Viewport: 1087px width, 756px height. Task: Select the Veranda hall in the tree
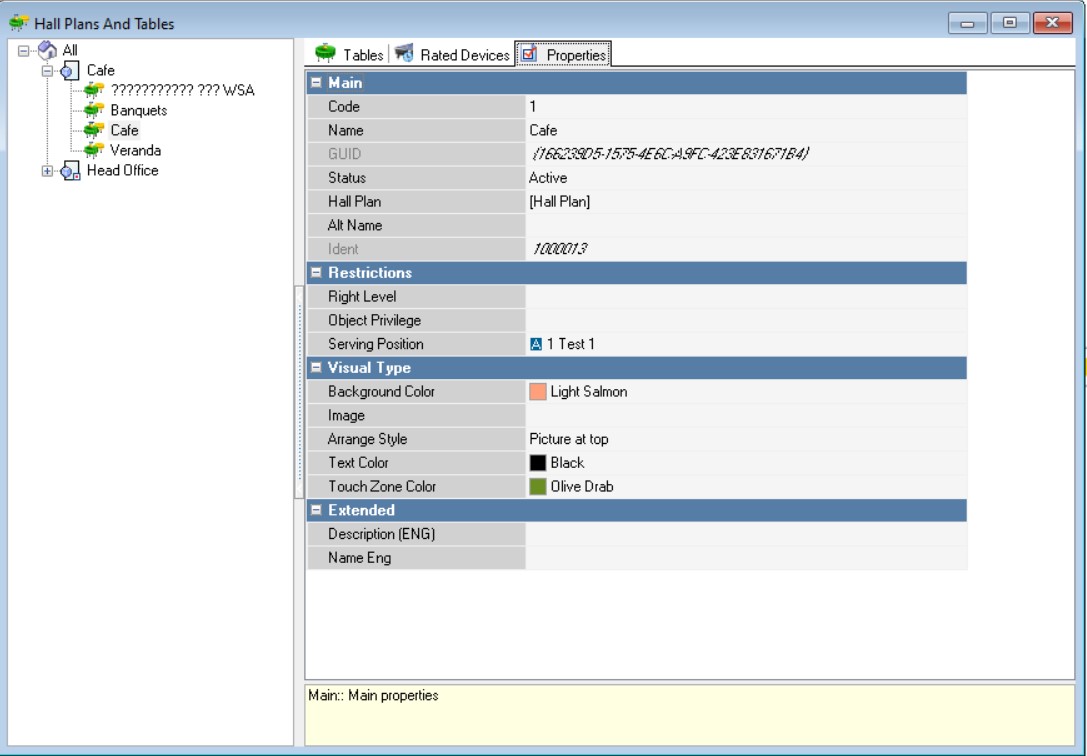click(x=135, y=150)
